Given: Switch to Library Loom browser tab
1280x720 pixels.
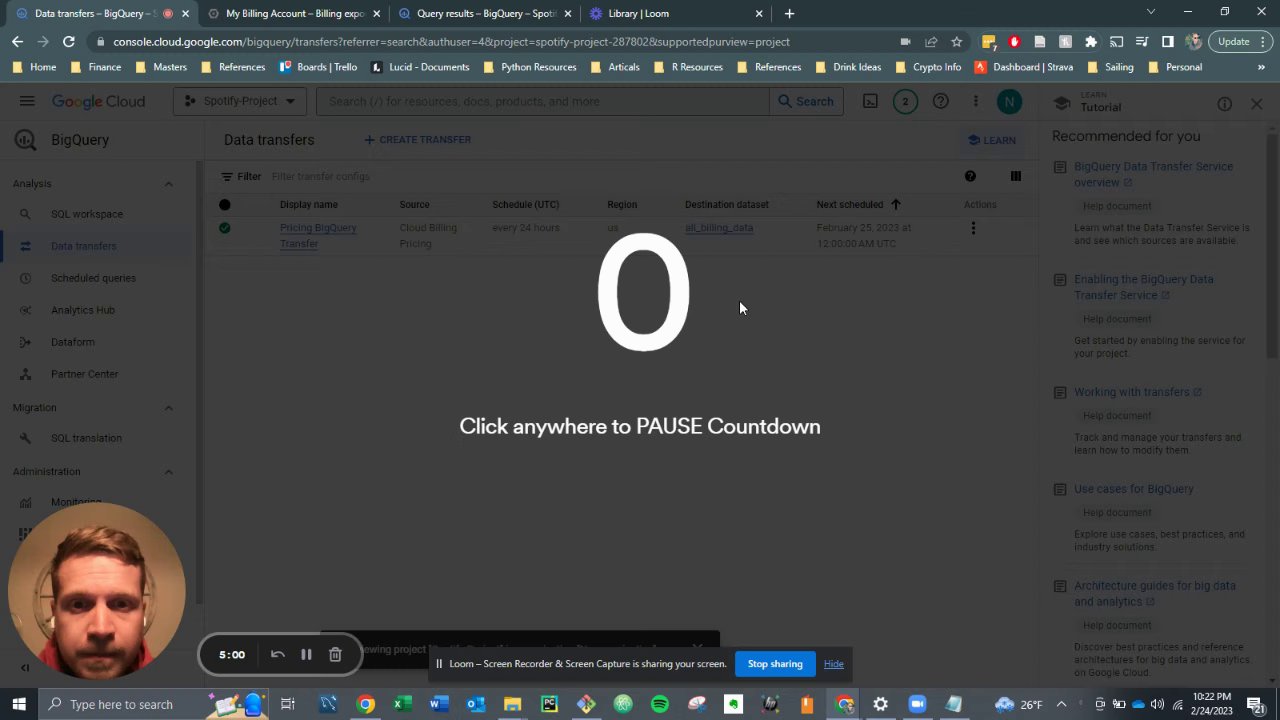Looking at the screenshot, I should pos(675,13).
